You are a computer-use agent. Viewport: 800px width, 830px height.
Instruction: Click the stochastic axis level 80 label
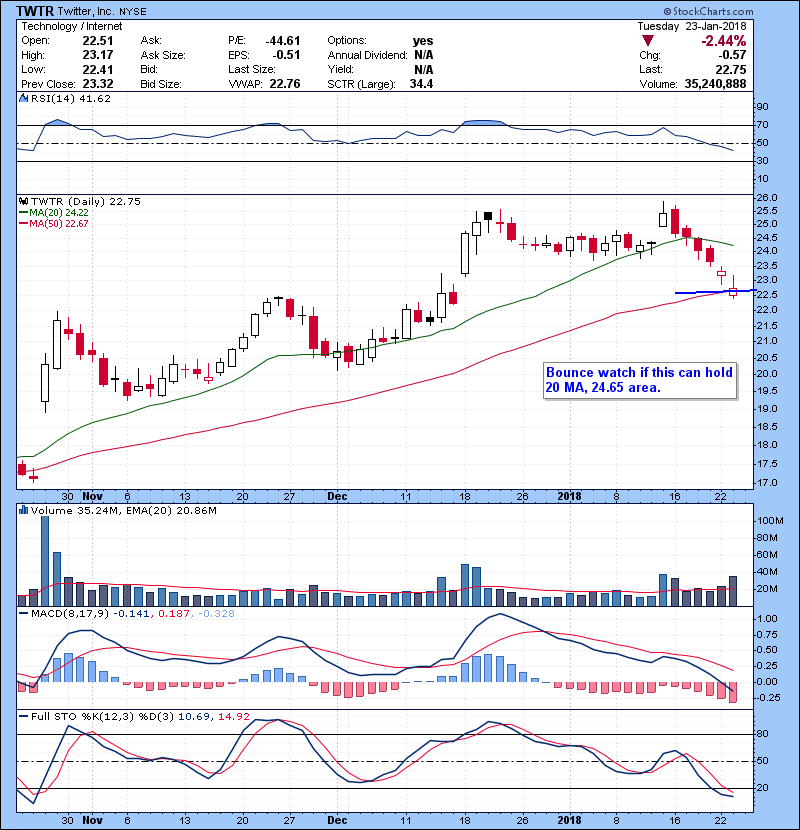(x=762, y=734)
